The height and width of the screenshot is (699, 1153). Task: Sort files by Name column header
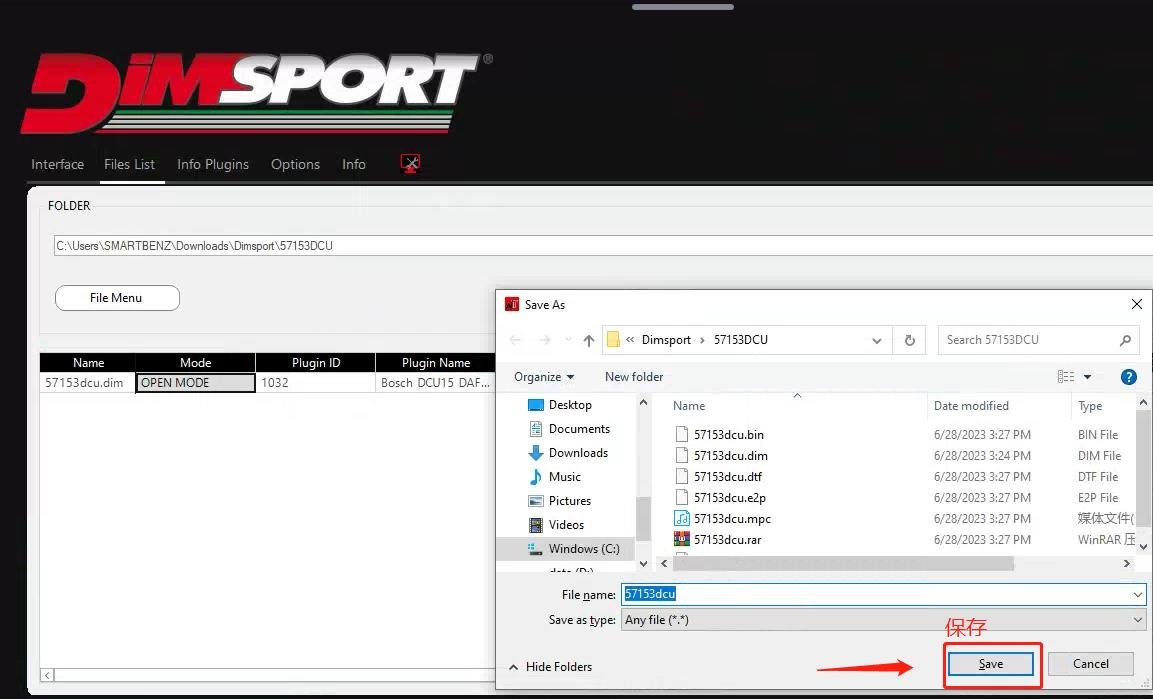(689, 406)
